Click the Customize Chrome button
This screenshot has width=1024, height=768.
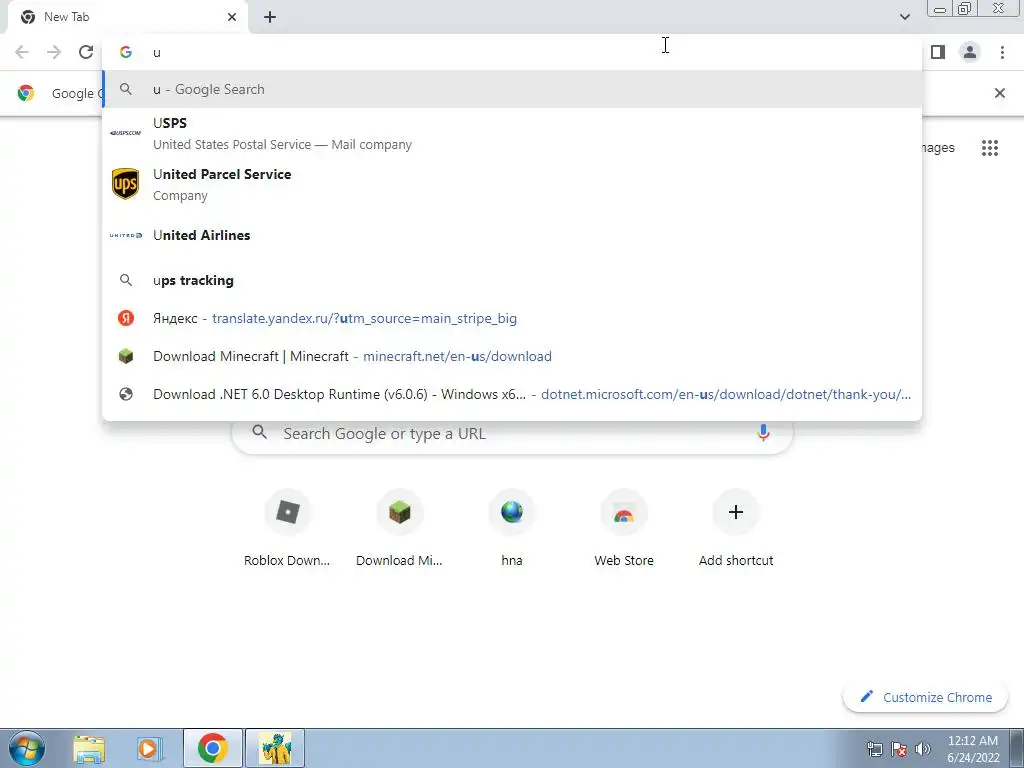[x=926, y=697]
